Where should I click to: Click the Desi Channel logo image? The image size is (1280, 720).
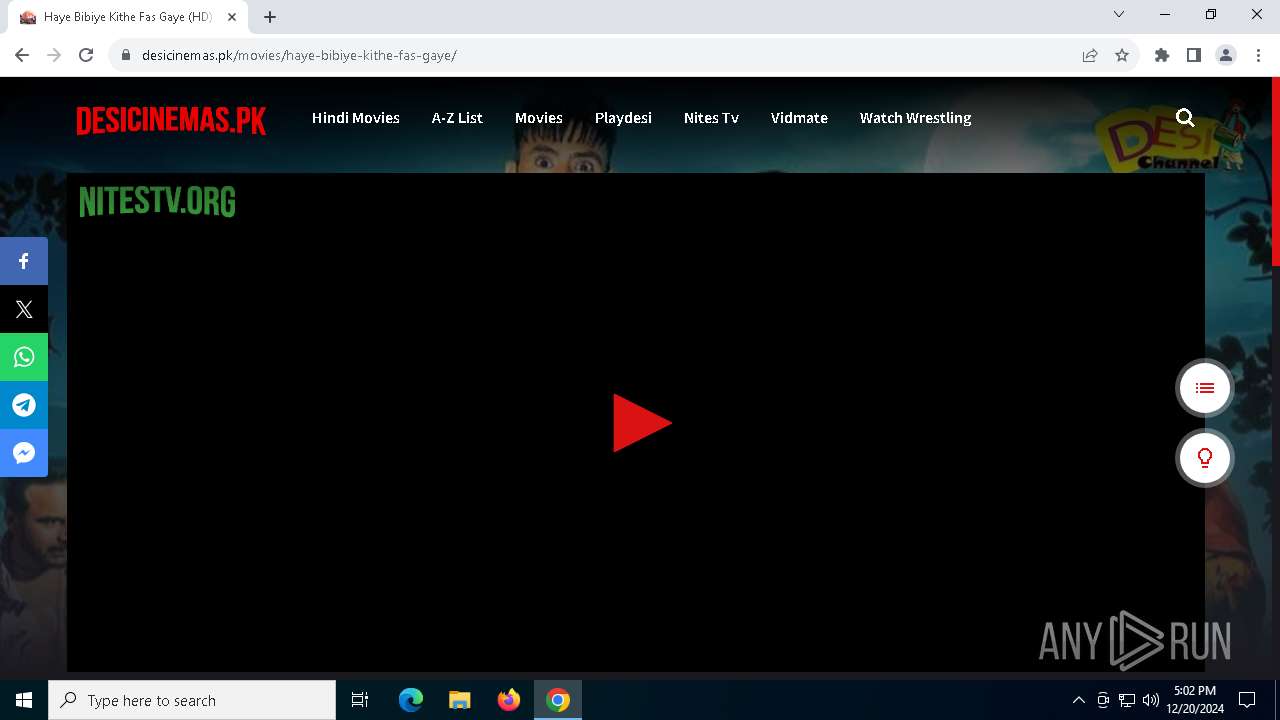1172,138
